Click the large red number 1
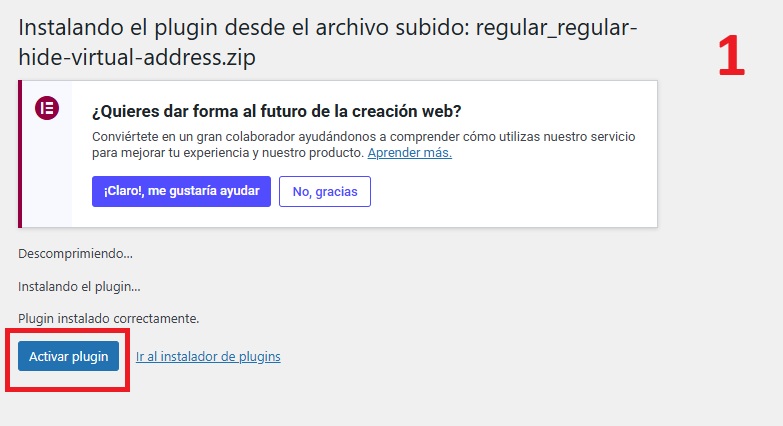Screen dimensions: 783x426 [731, 58]
